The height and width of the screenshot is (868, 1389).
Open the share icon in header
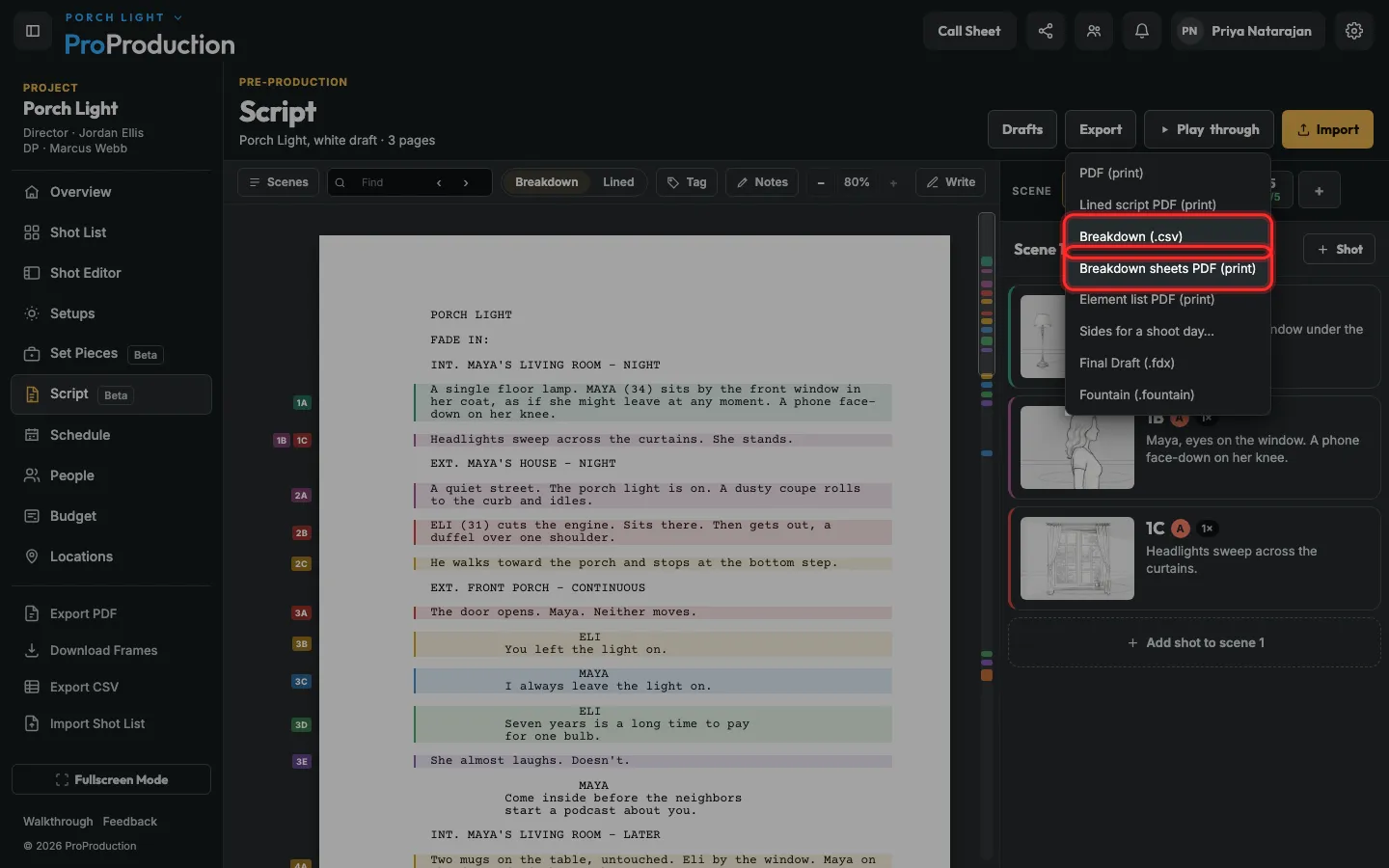coord(1046,31)
